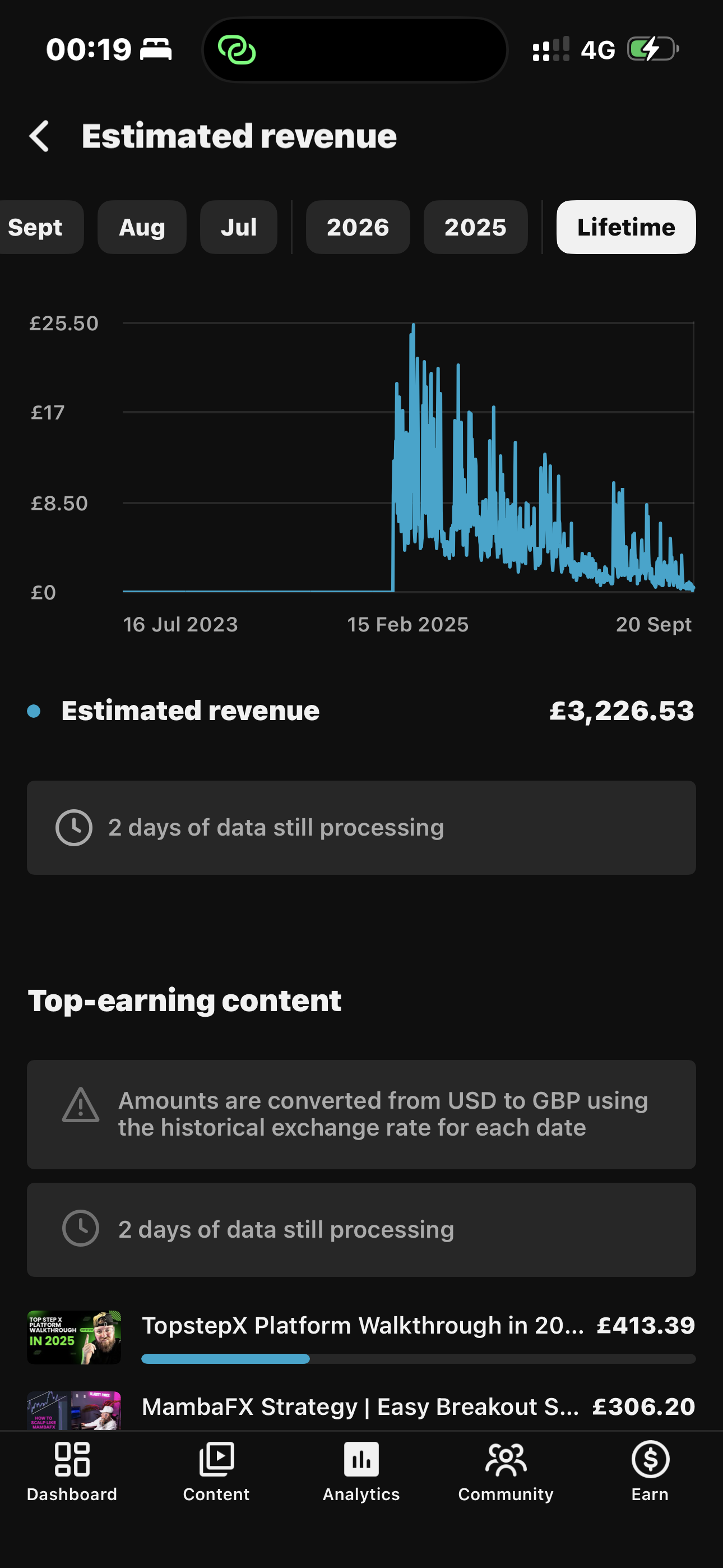Open the Dashboard tab icon

pyautogui.click(x=72, y=1459)
